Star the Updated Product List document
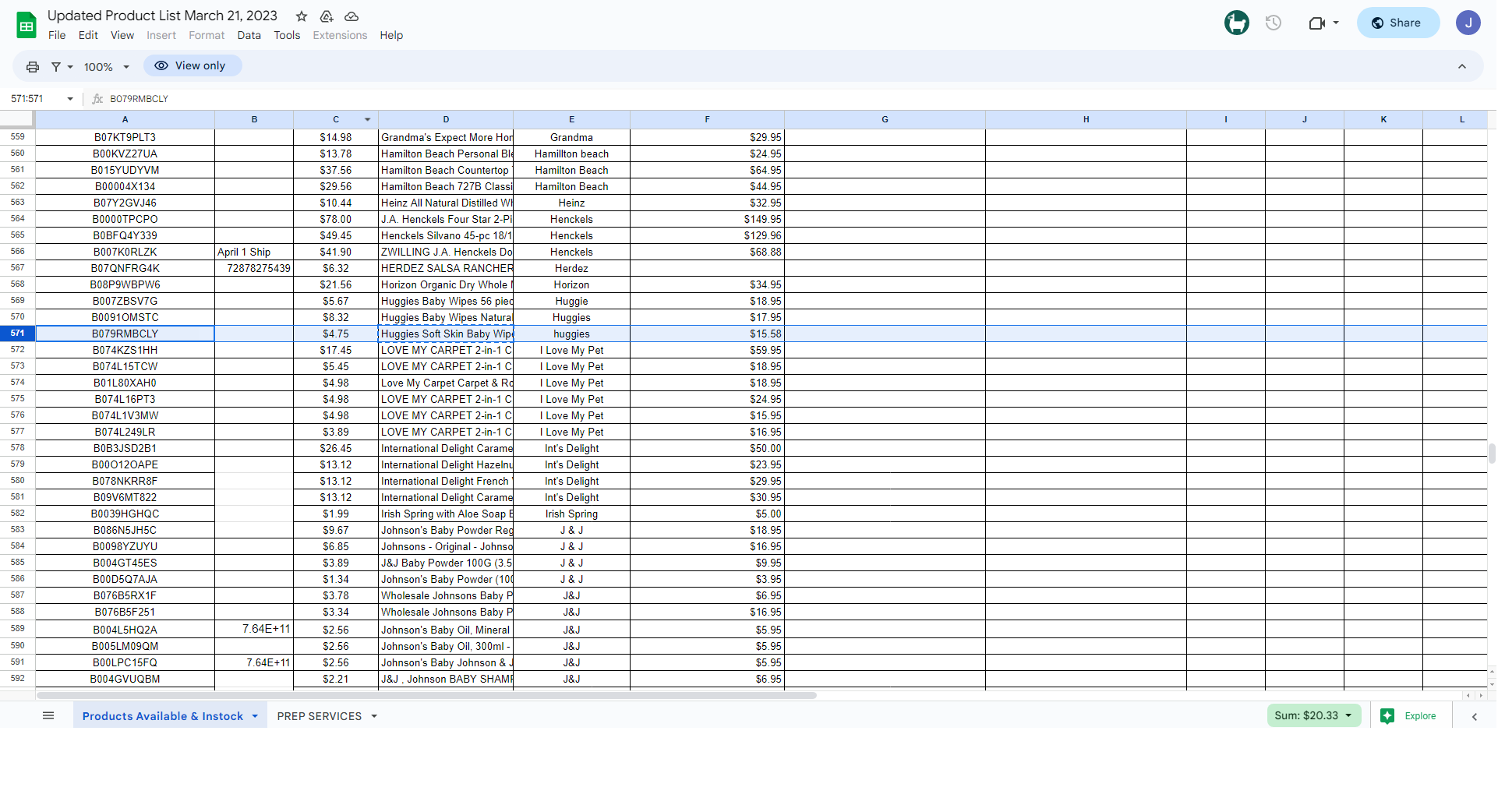The width and height of the screenshot is (1498, 812). click(302, 16)
